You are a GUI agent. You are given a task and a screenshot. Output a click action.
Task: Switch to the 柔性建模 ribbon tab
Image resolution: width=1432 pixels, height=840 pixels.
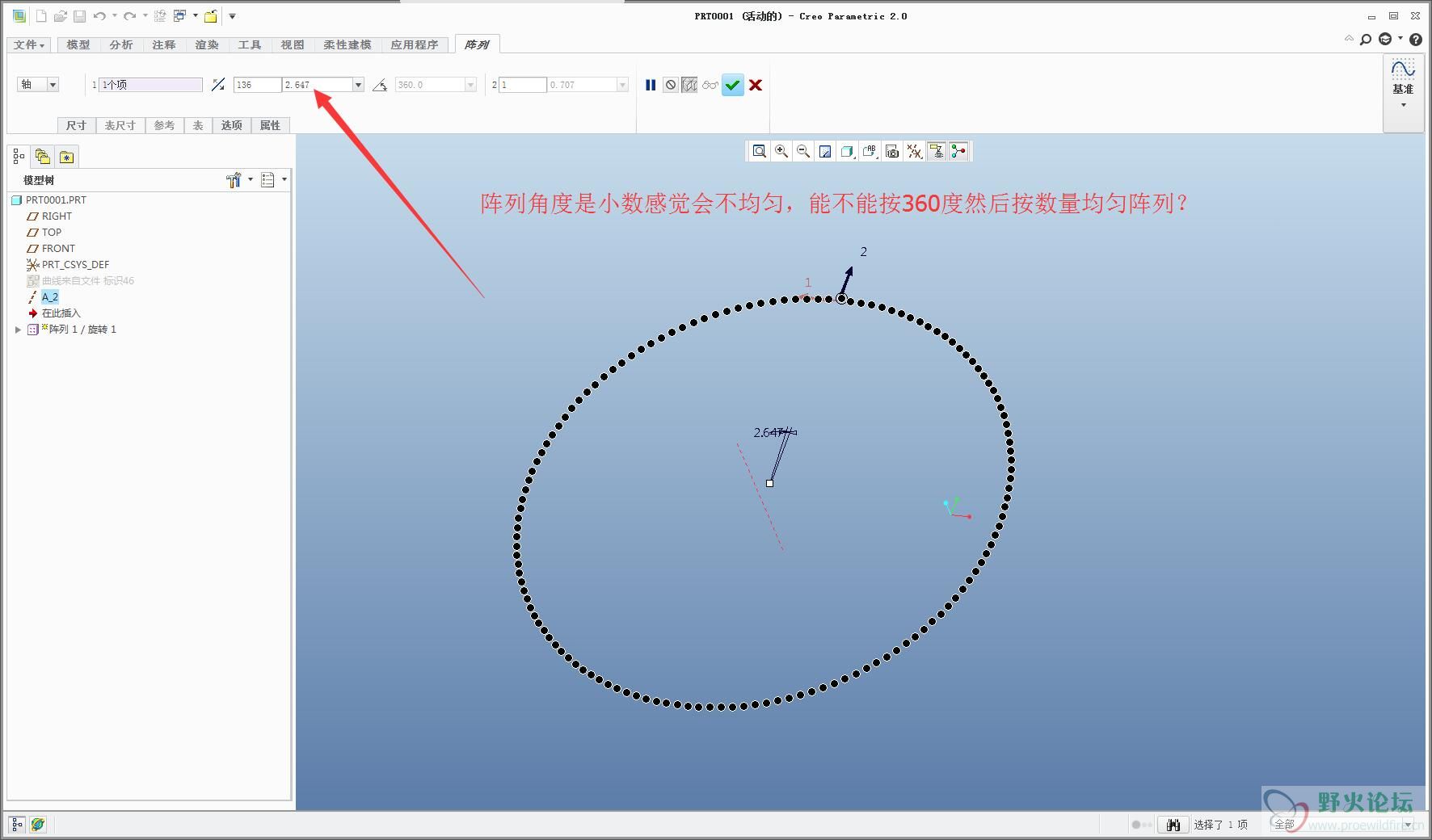click(x=347, y=45)
